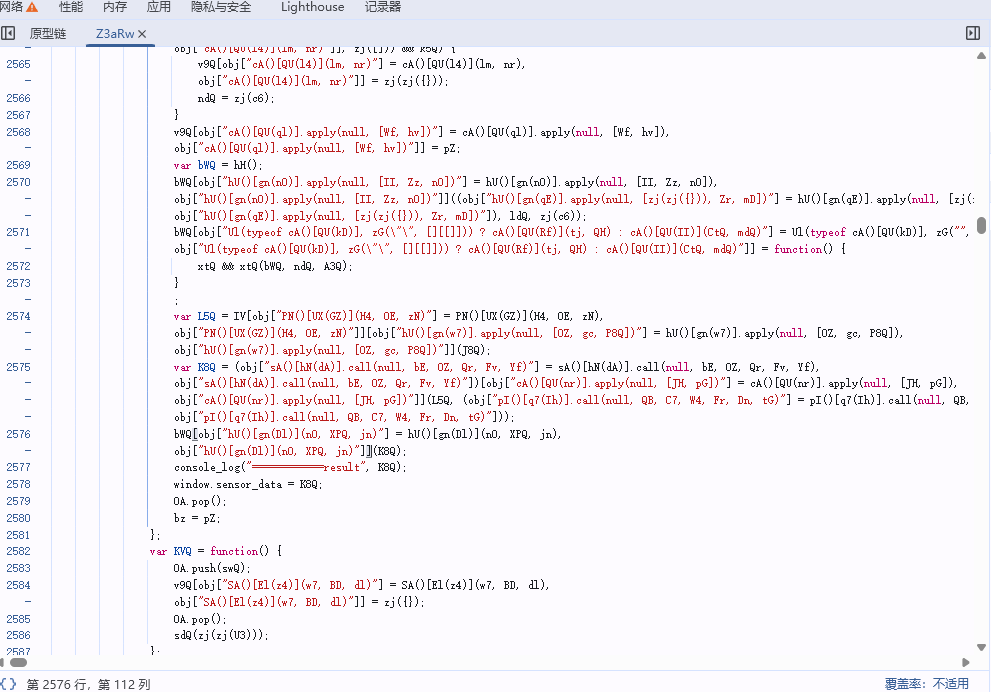This screenshot has width=991, height=692.
Task: Click the horizontal scrollbar thumb
Action: 18,662
